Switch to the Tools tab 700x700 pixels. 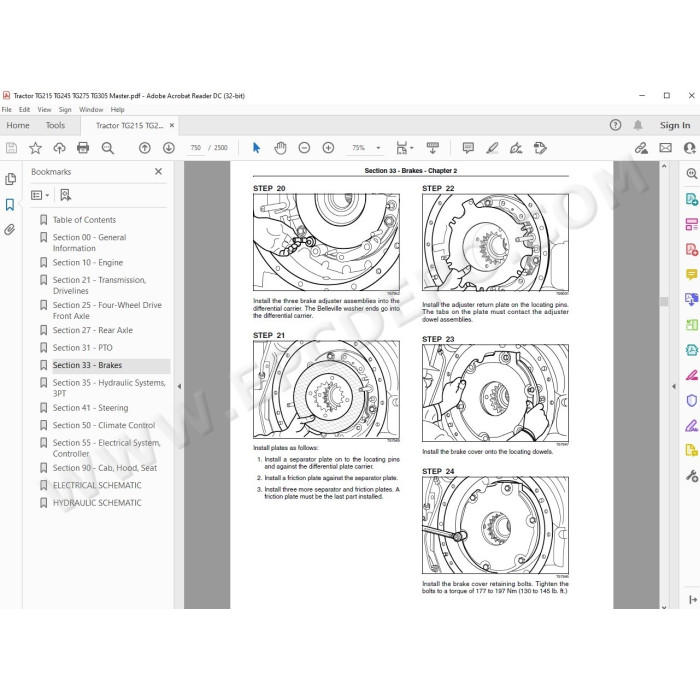click(x=55, y=125)
